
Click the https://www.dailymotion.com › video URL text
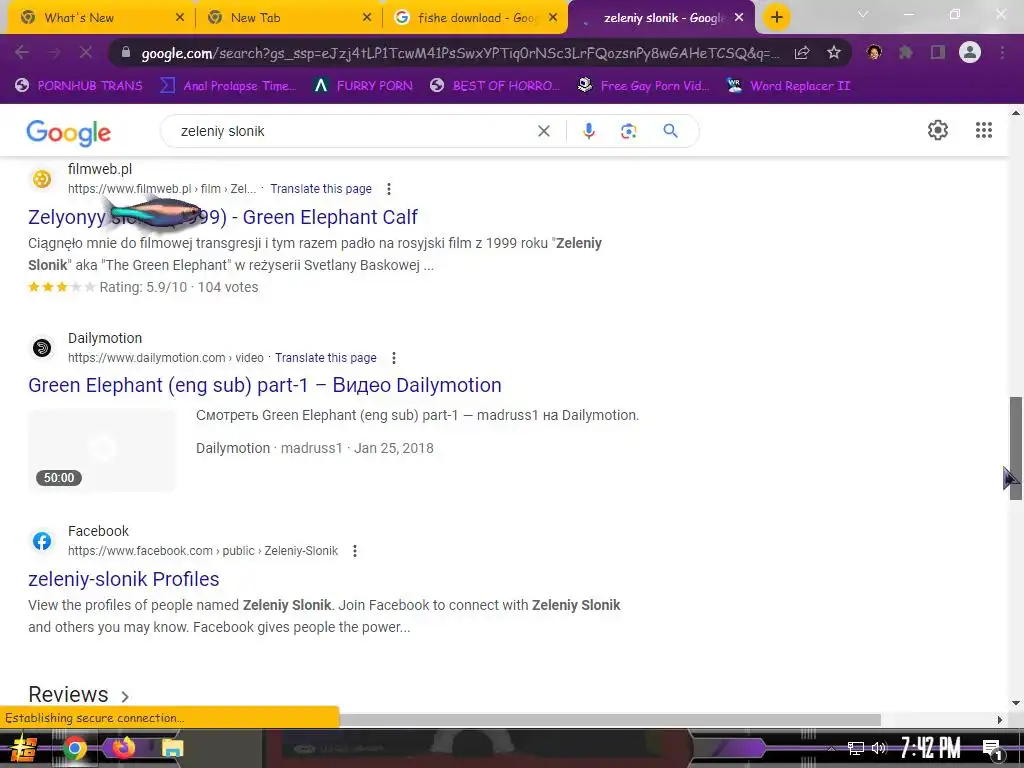[166, 358]
